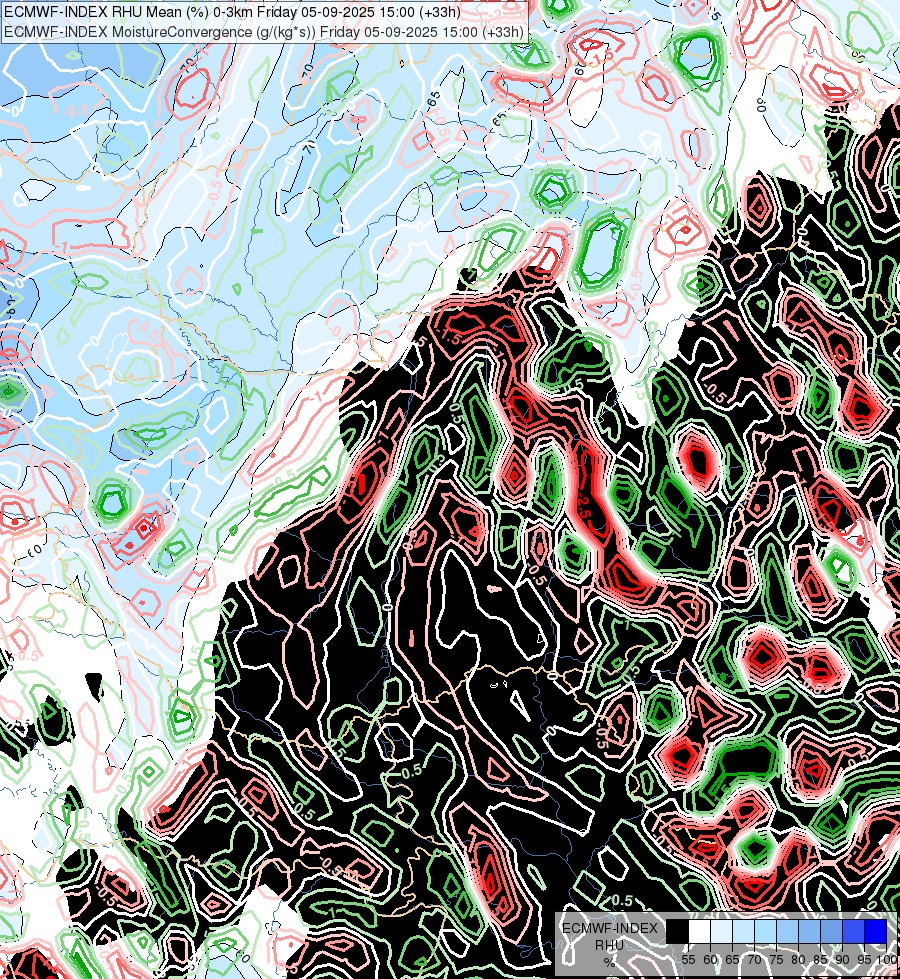Select the darkest blue 95–100% legend swatch

[876, 931]
